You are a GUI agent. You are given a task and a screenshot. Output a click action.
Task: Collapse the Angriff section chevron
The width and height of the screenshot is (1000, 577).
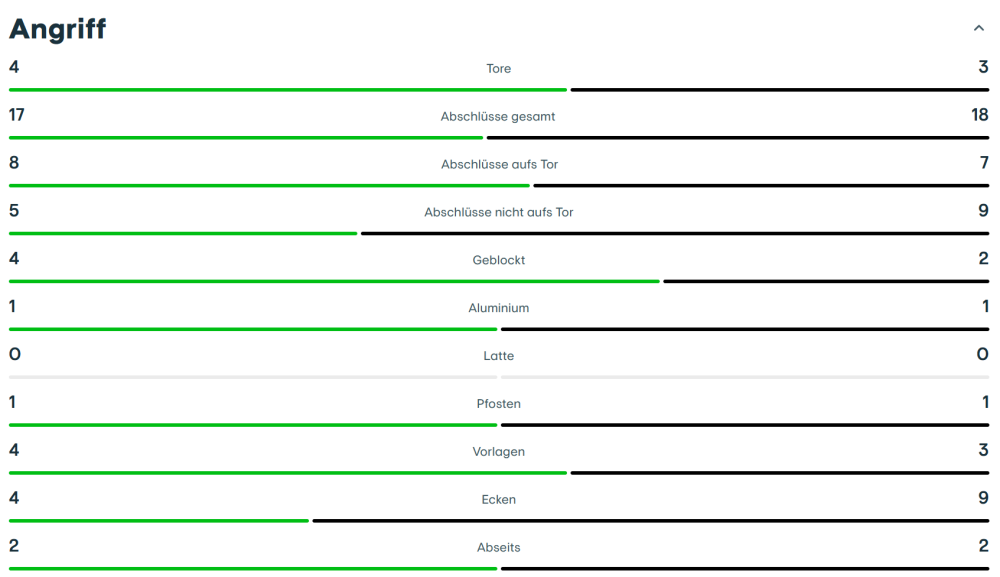(x=979, y=29)
